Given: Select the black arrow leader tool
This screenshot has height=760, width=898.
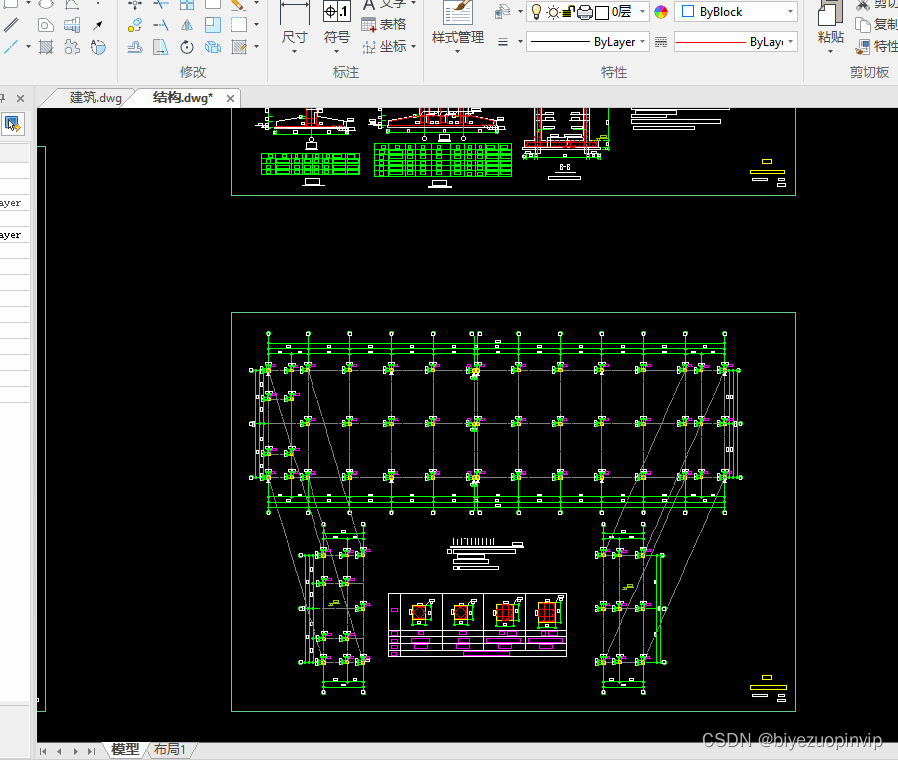Looking at the screenshot, I should (x=98, y=25).
